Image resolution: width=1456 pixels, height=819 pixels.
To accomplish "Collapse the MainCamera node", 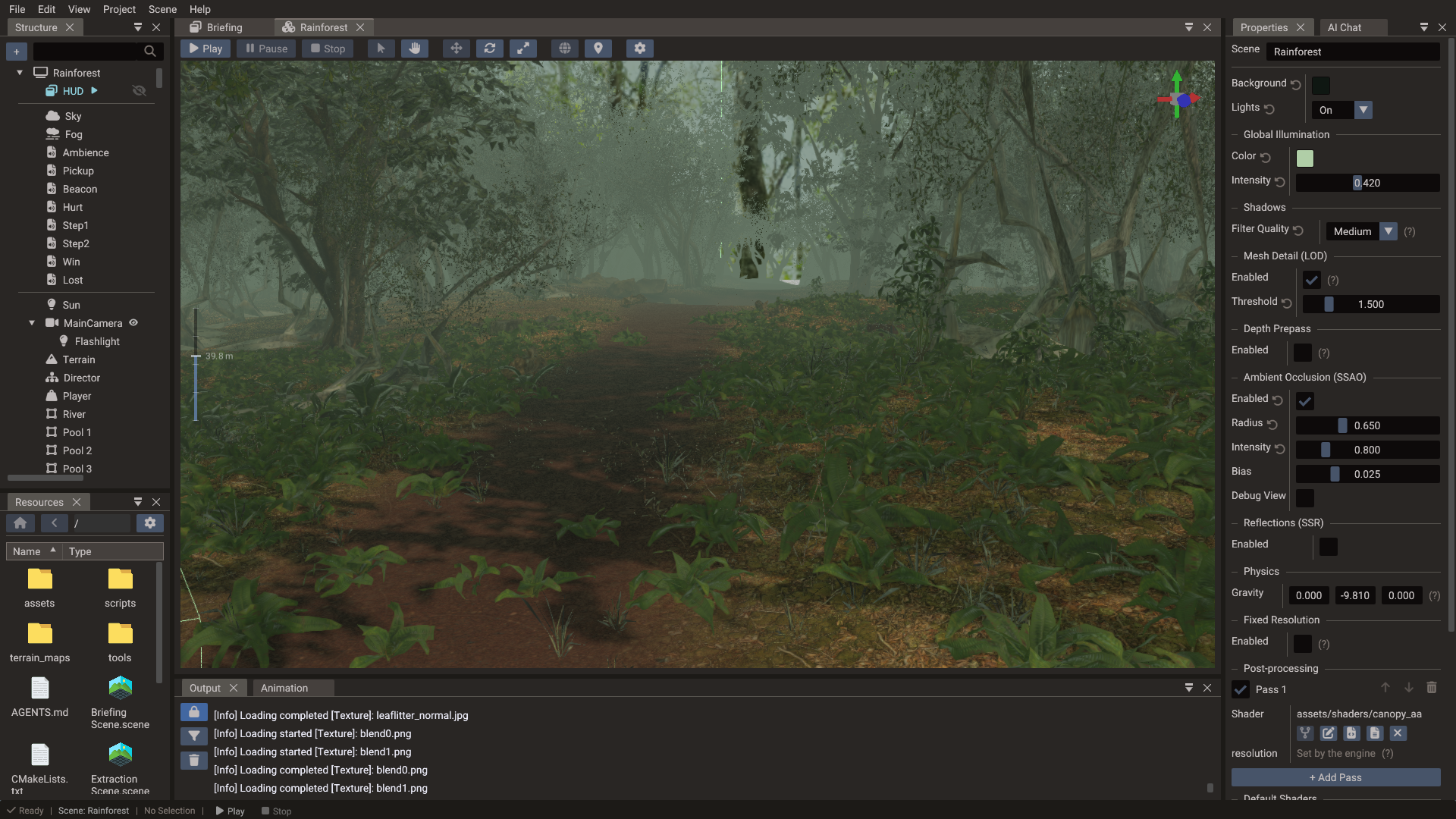I will pos(32,323).
